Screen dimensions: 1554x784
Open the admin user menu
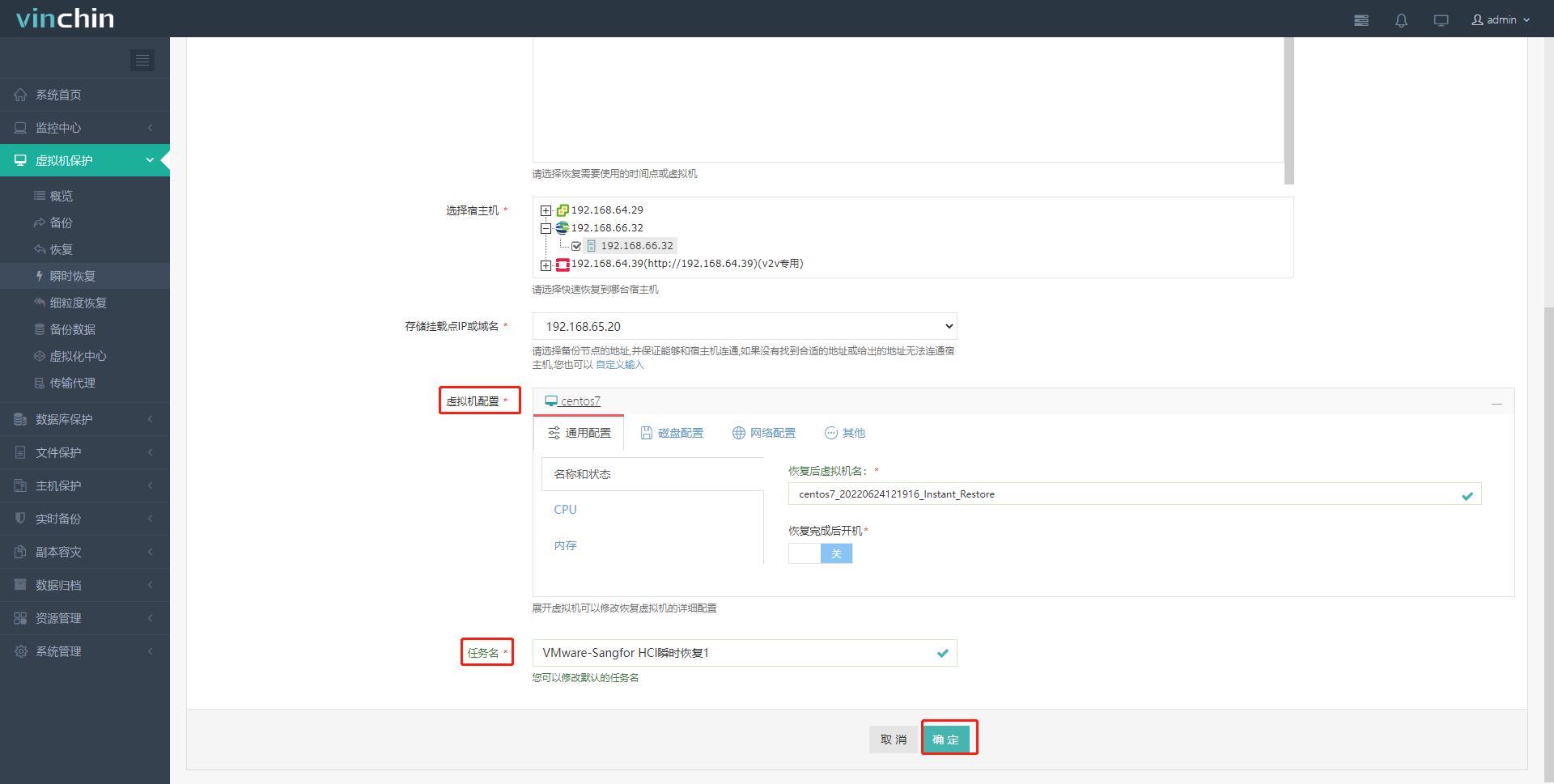1501,19
